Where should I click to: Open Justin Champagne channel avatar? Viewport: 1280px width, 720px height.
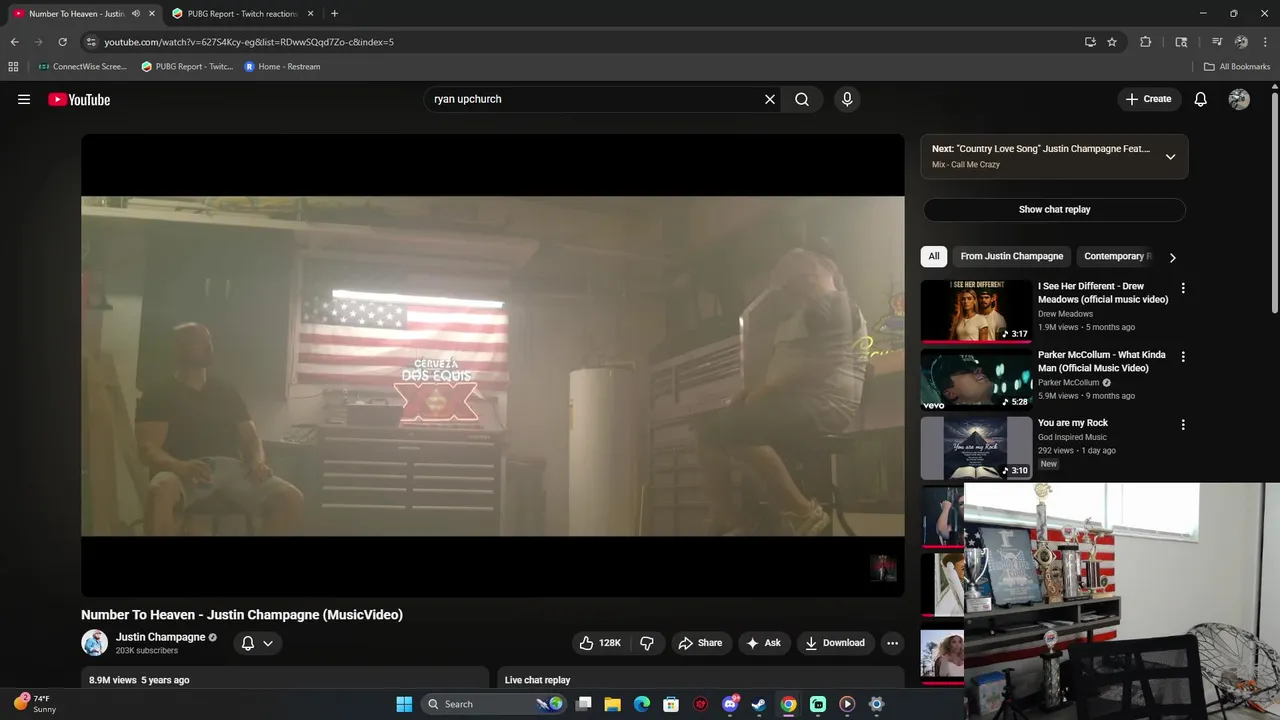94,643
